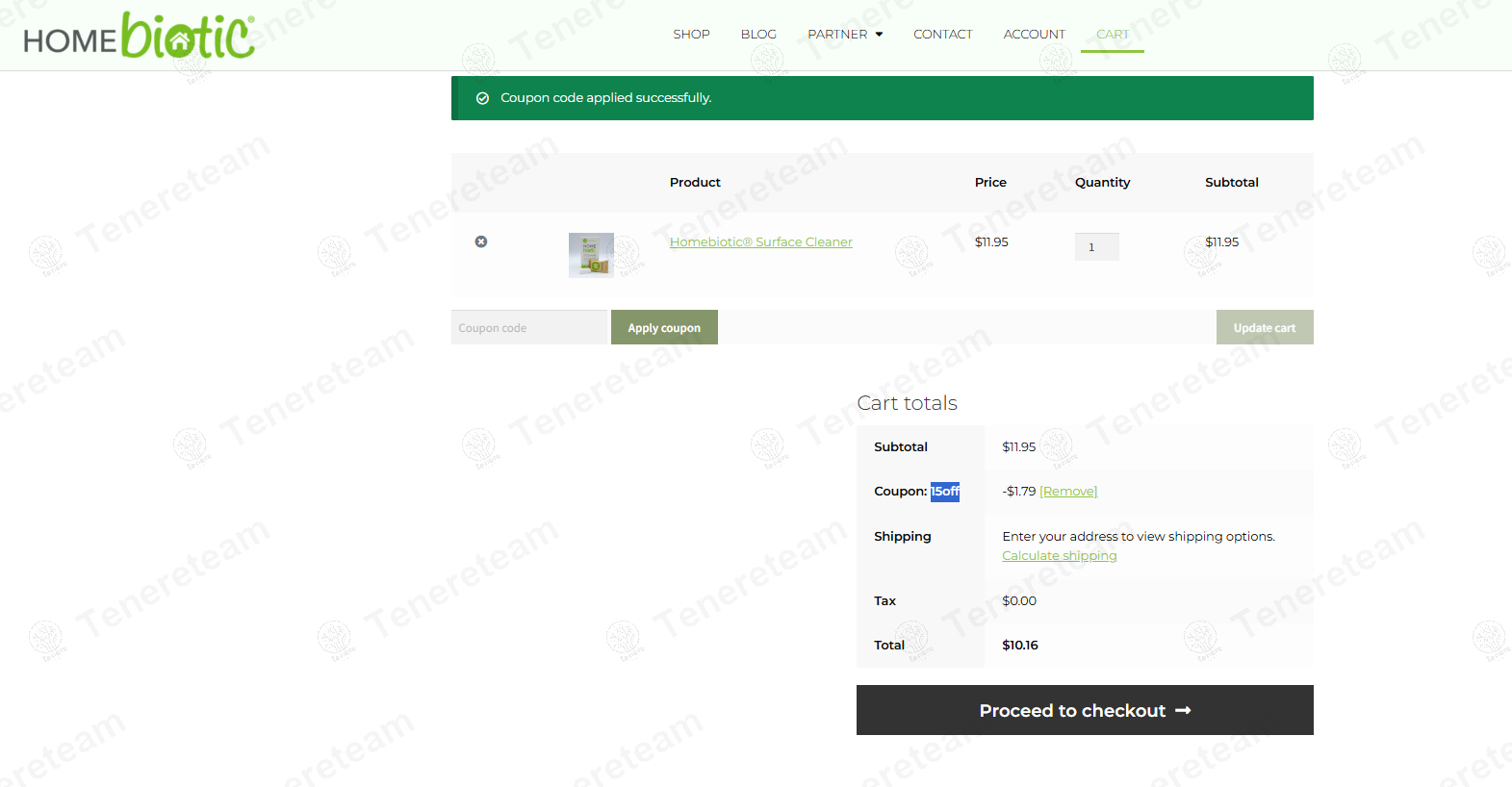Open the Shop menu item
This screenshot has width=1512, height=787.
[691, 34]
